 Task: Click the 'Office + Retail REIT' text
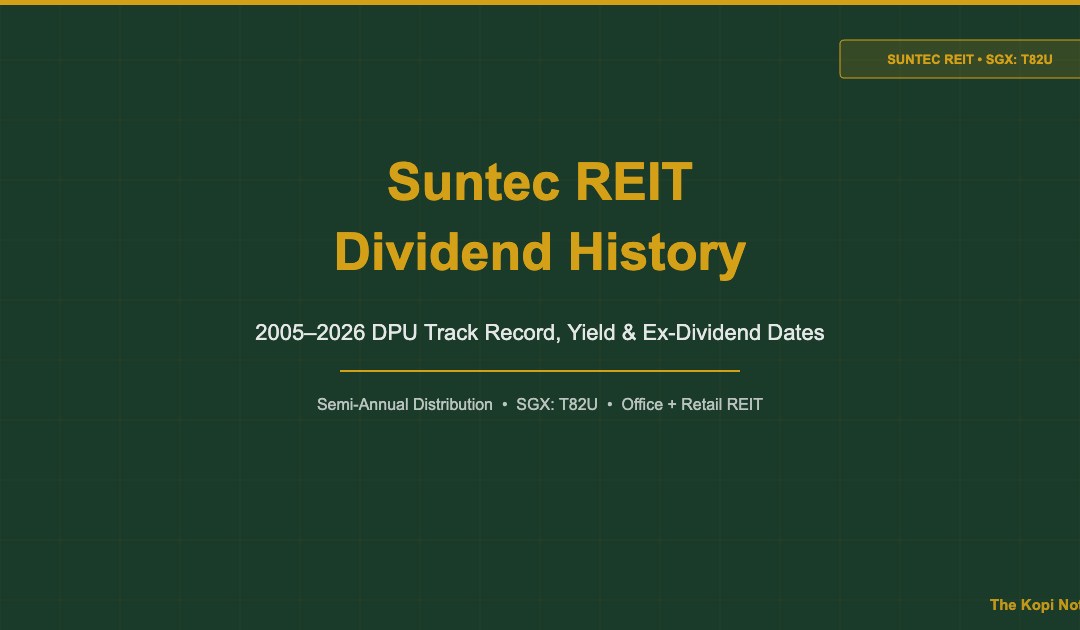click(692, 405)
